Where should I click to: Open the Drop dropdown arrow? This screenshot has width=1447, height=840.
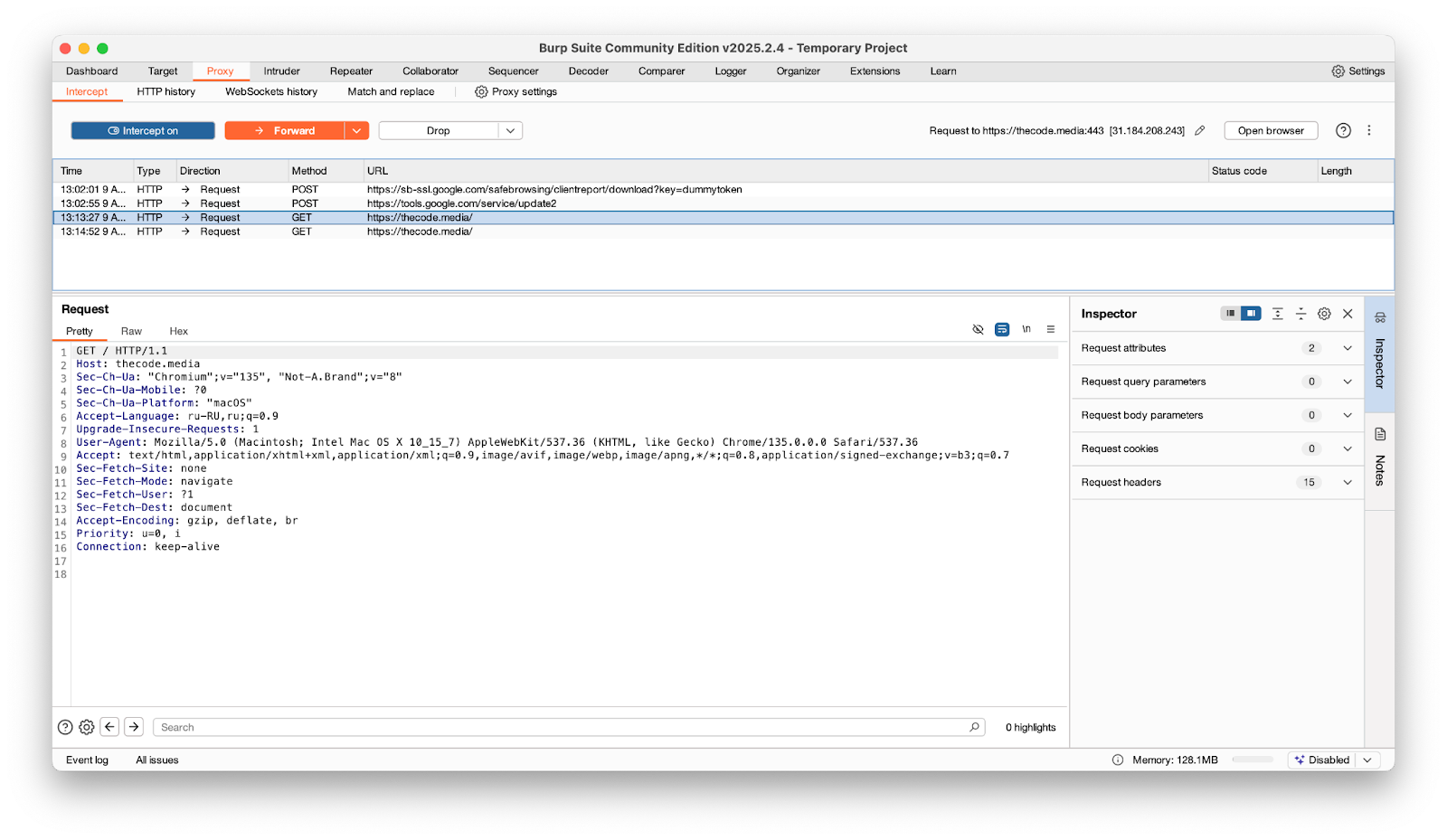(511, 131)
